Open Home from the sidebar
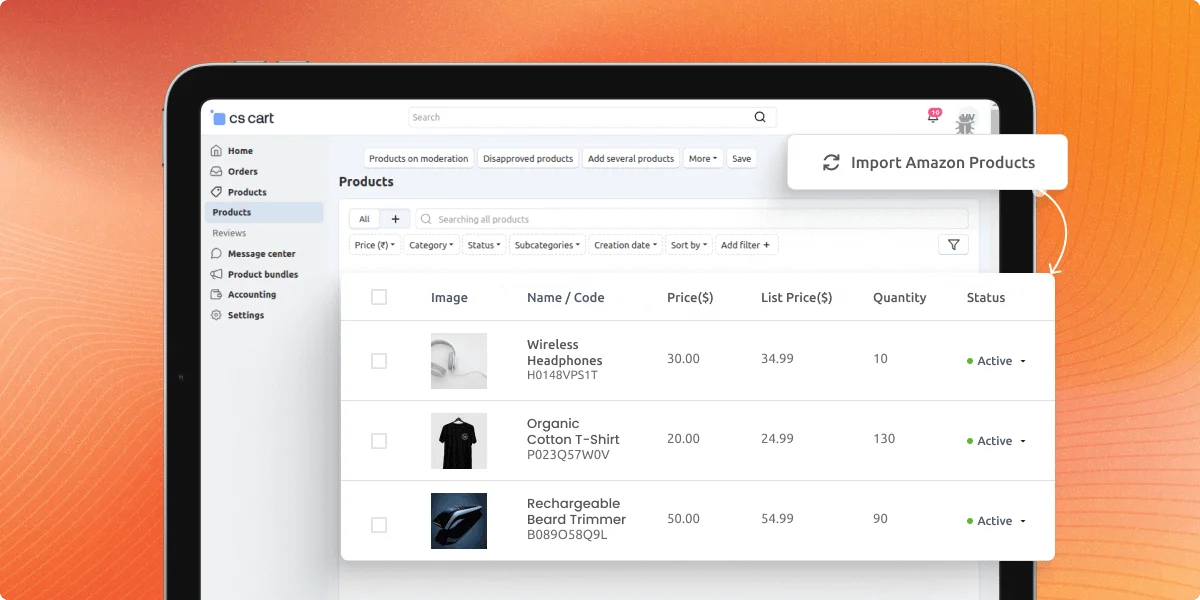This screenshot has height=600, width=1200. coord(239,151)
